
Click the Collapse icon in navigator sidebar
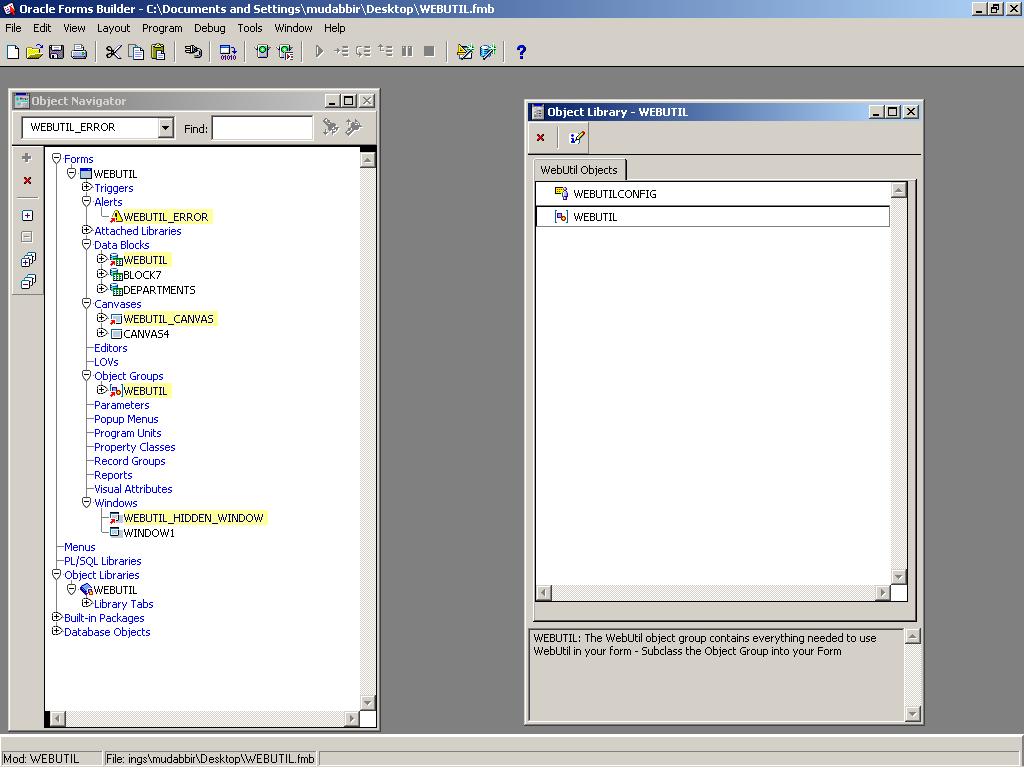click(27, 237)
